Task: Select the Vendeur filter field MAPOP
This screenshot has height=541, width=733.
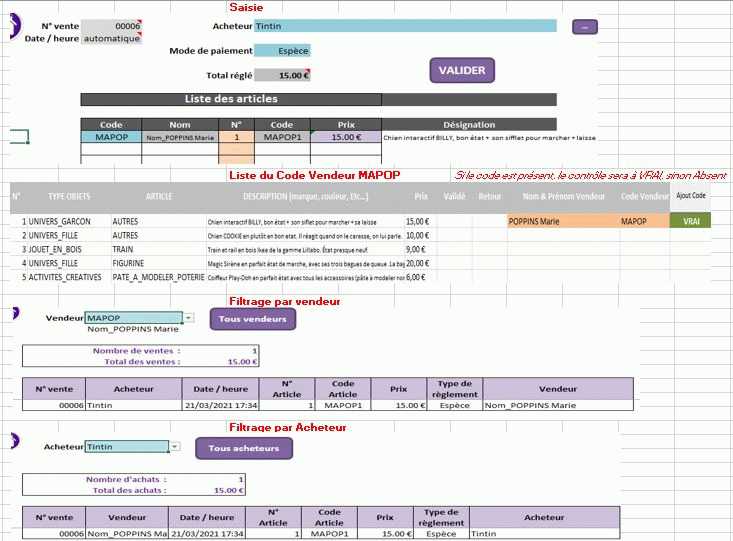Action: 134,318
